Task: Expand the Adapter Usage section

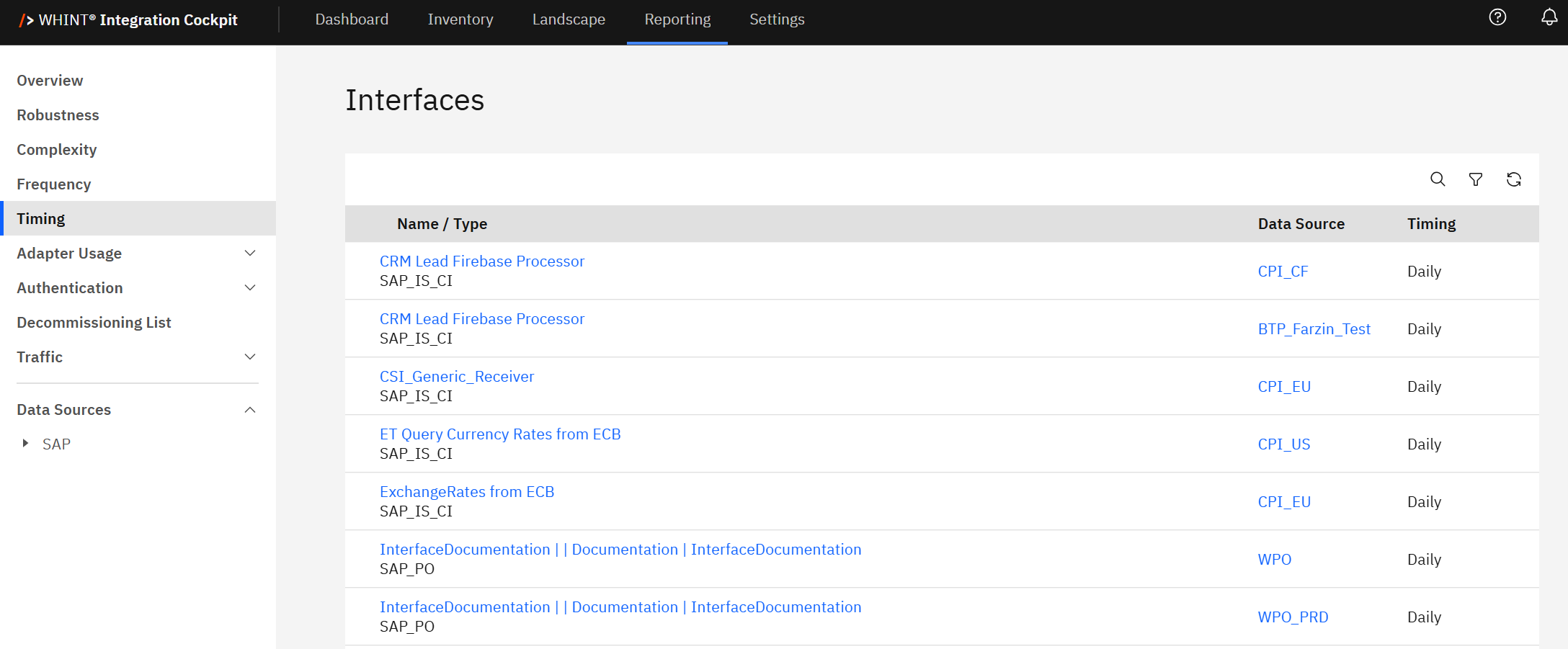Action: coord(250,254)
